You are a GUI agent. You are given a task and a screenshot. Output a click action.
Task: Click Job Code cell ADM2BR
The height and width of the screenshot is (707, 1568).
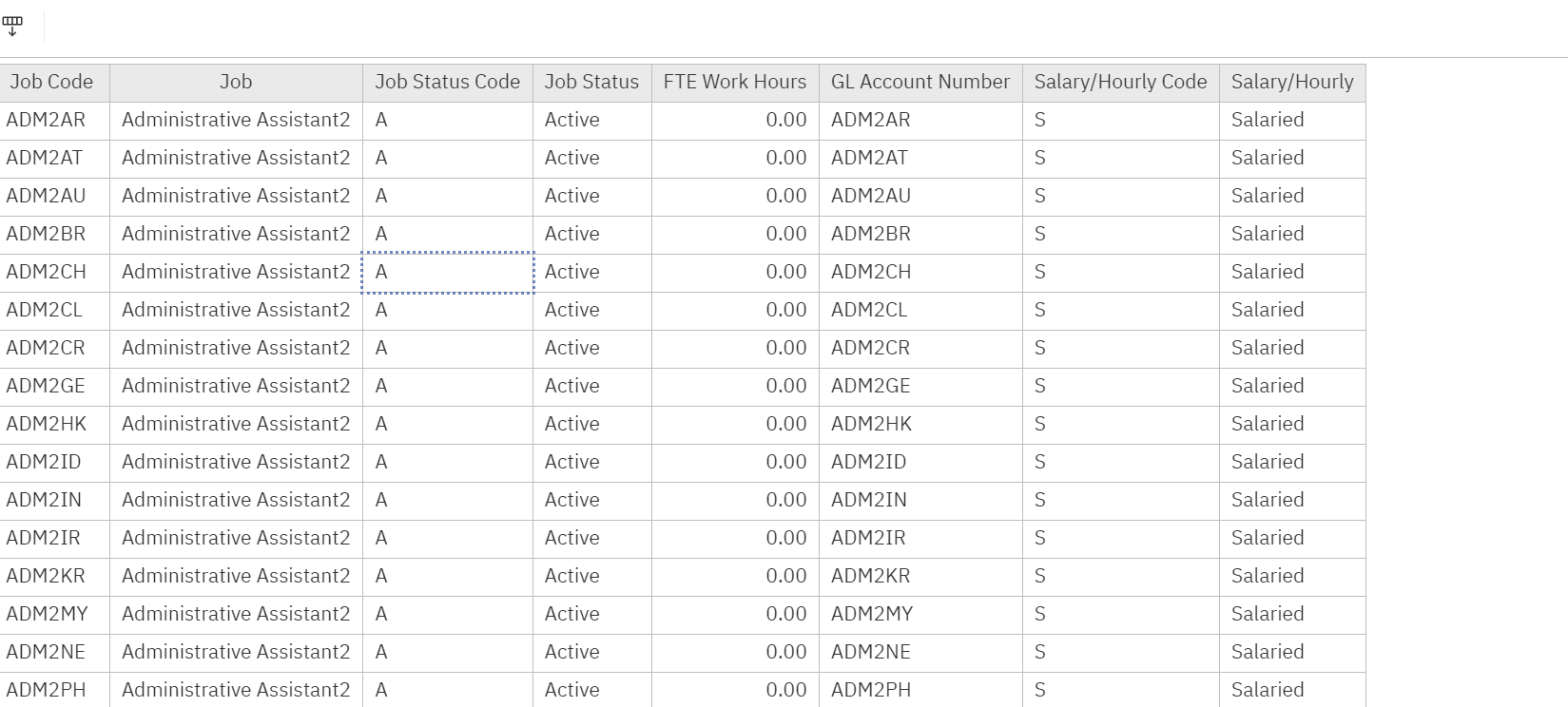point(54,235)
